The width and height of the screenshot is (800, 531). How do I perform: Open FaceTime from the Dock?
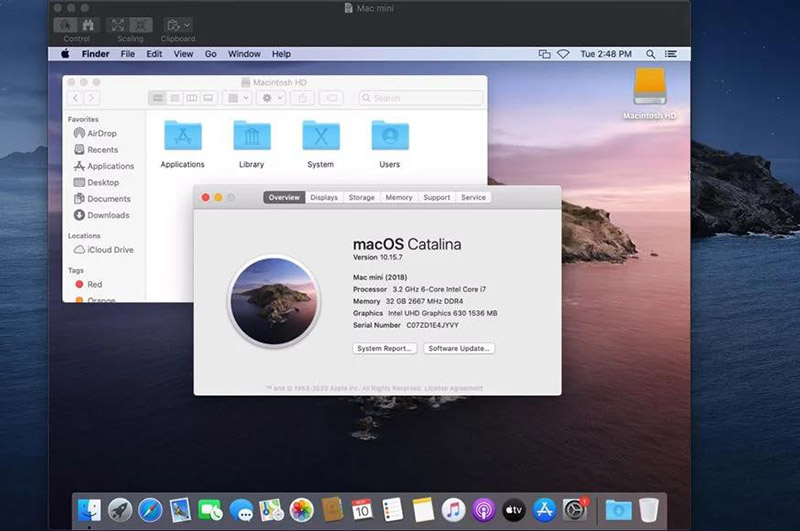click(x=210, y=510)
